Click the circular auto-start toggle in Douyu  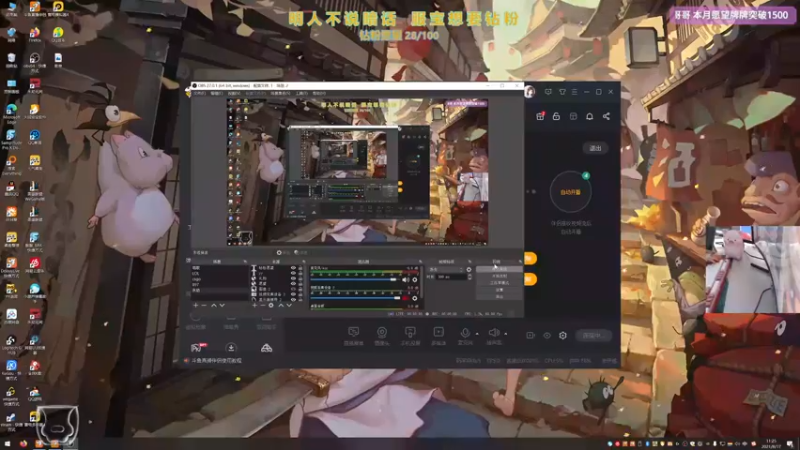570,192
